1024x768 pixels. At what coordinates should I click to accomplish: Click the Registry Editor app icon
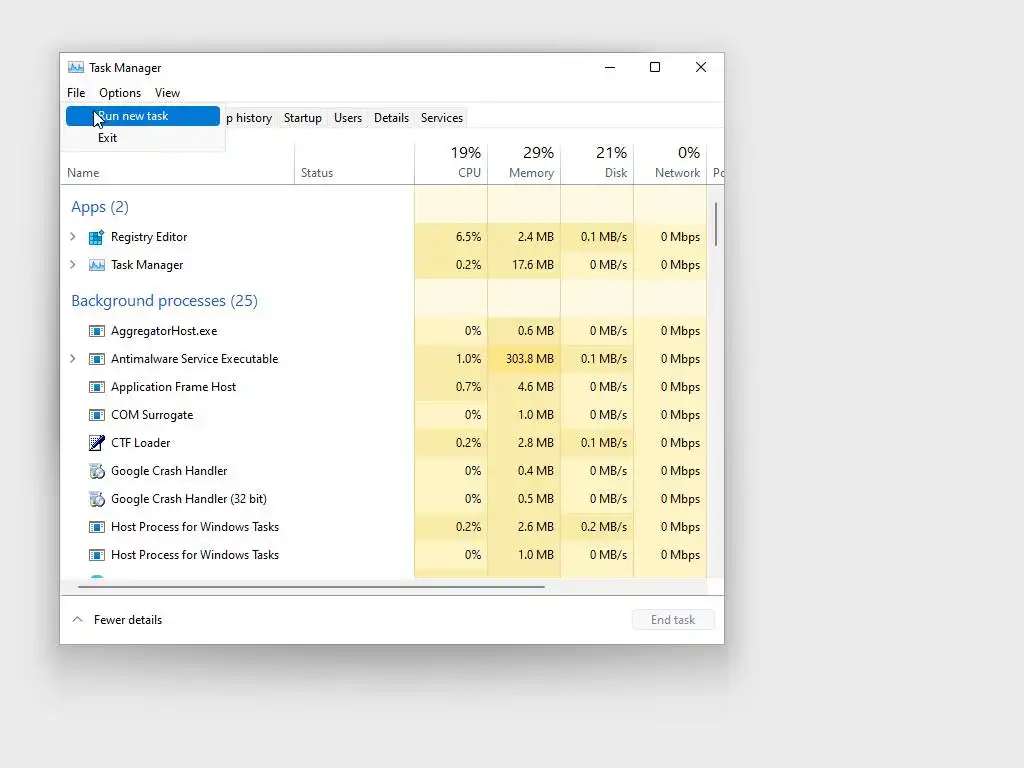[97, 237]
